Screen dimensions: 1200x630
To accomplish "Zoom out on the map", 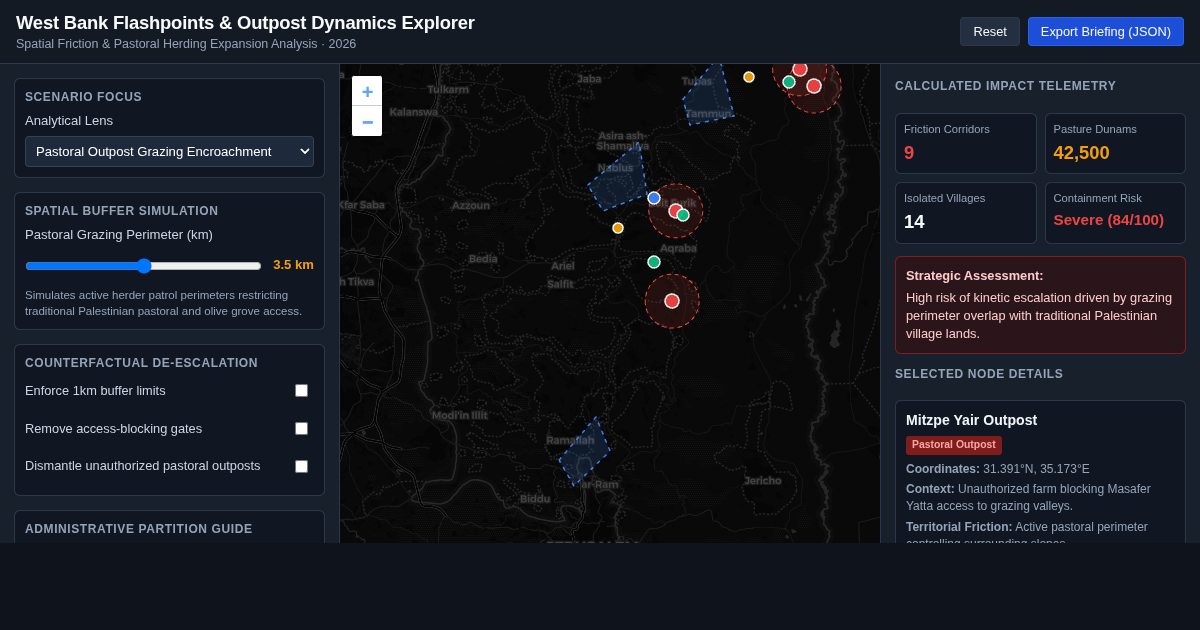I will coord(367,121).
